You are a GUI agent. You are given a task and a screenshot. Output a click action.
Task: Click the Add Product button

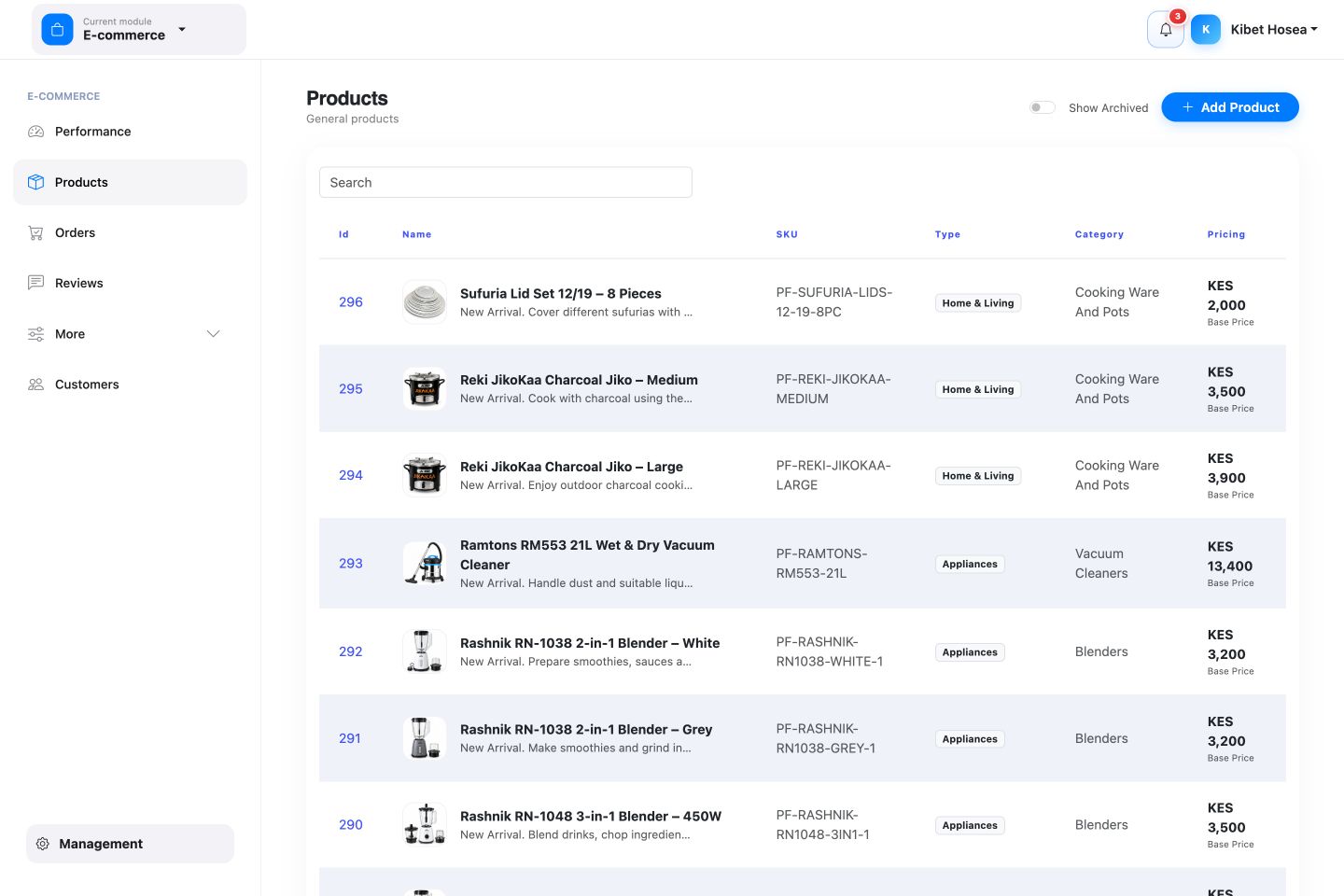[1230, 107]
